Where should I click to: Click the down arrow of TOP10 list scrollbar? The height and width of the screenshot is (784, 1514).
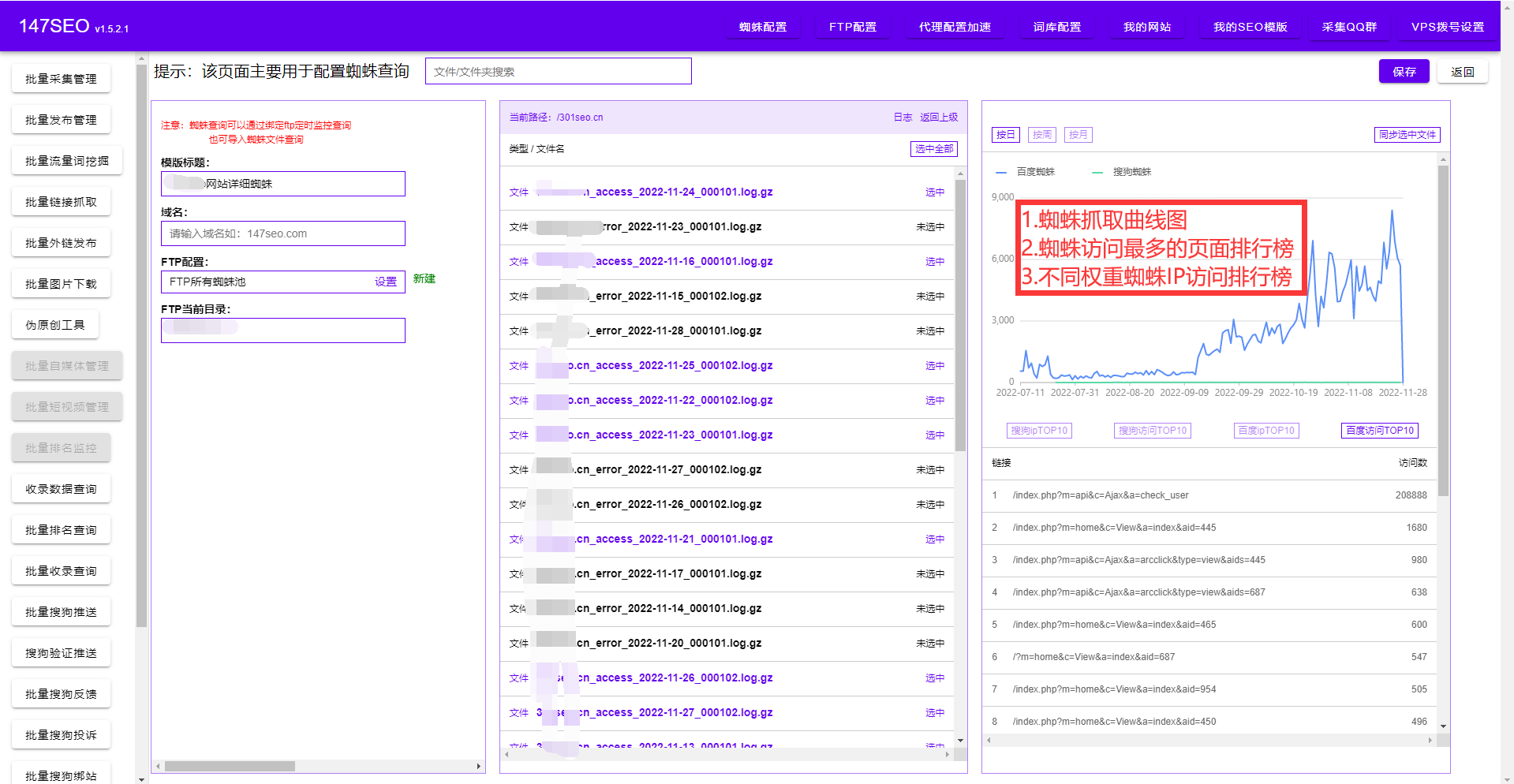1443,726
